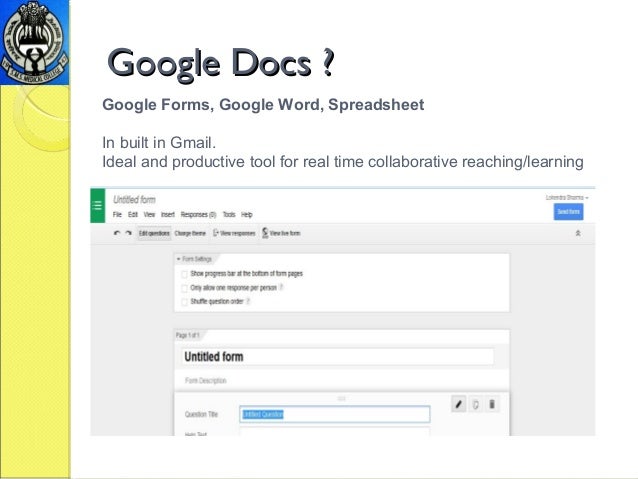Click View responses in the toolbar
This screenshot has width=638, height=479.
(234, 233)
